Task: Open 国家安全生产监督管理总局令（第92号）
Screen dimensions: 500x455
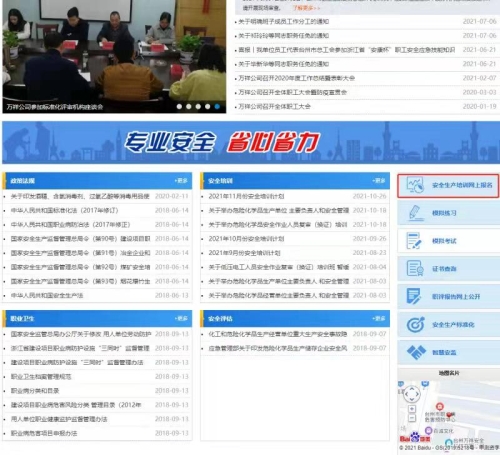Action: coord(80,267)
